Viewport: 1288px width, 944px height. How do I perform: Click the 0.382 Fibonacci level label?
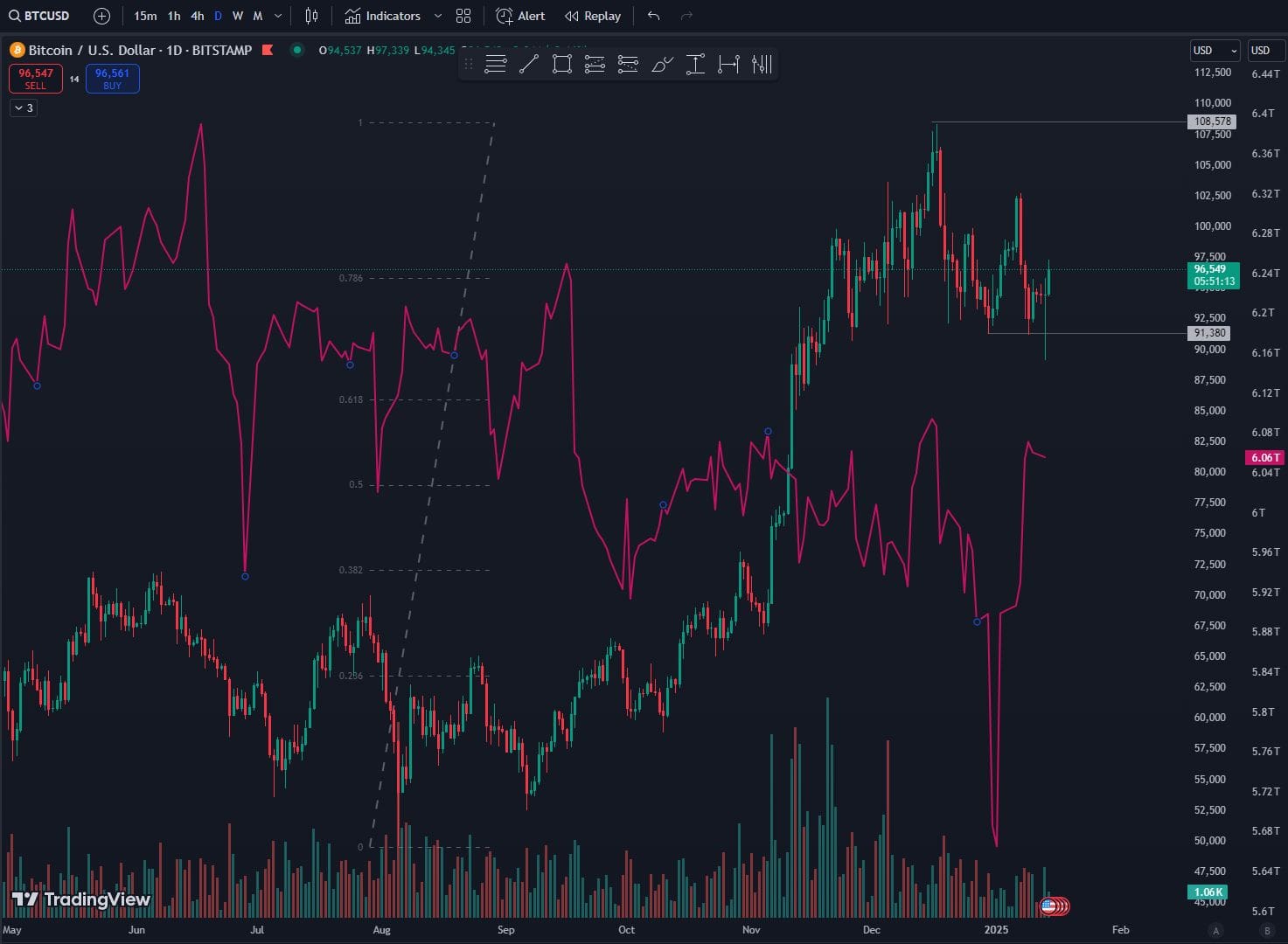(351, 570)
